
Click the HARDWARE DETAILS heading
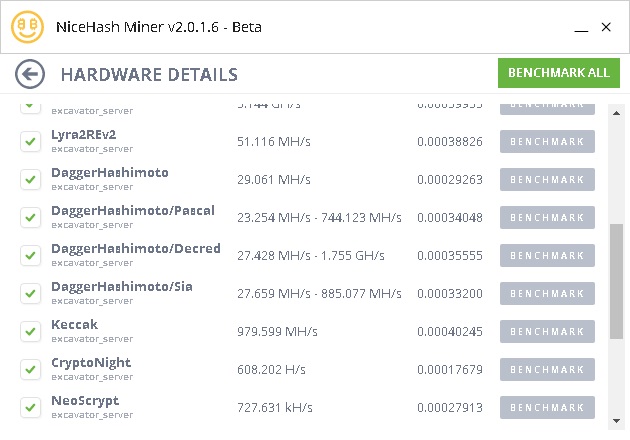coord(149,75)
